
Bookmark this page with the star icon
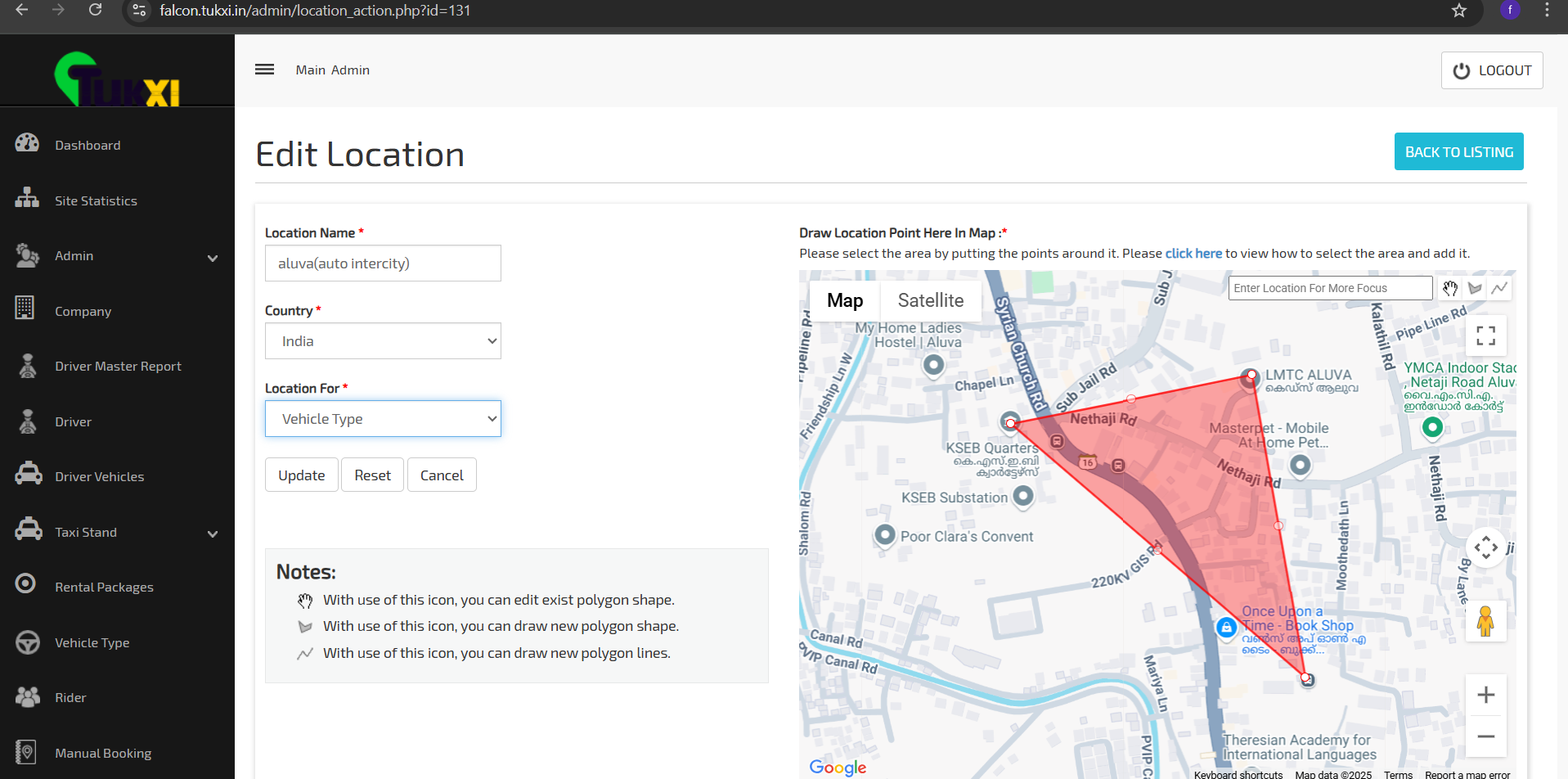coord(1459,11)
